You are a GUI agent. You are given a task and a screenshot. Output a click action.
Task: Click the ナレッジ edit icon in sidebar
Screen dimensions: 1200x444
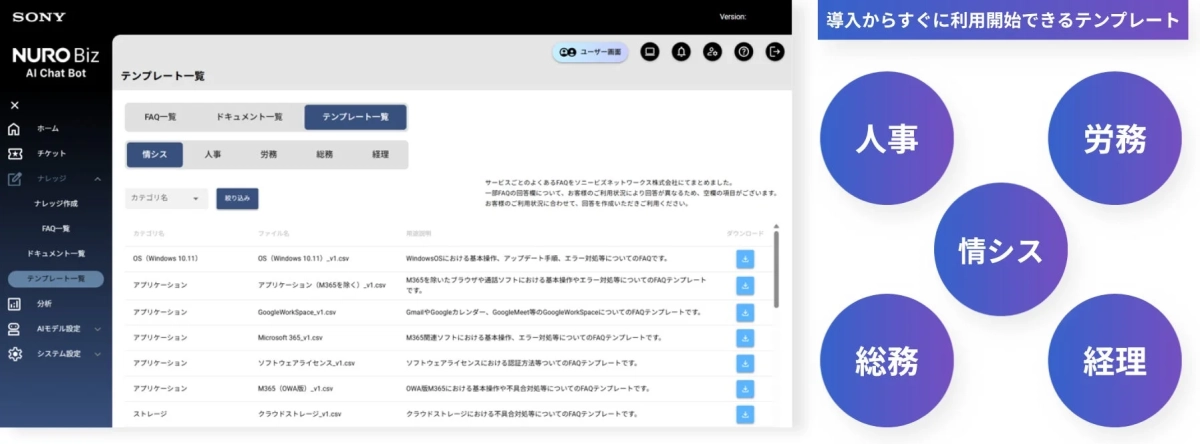14,179
